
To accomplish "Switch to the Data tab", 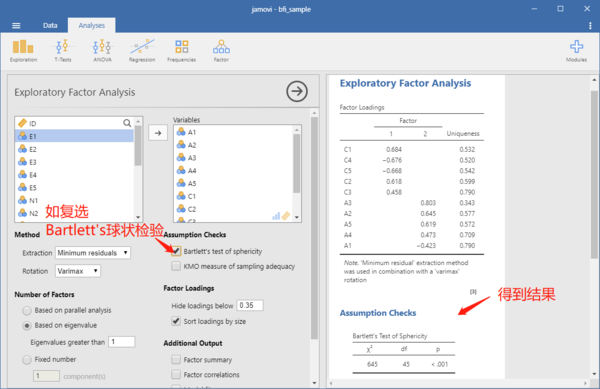I will 50,25.
